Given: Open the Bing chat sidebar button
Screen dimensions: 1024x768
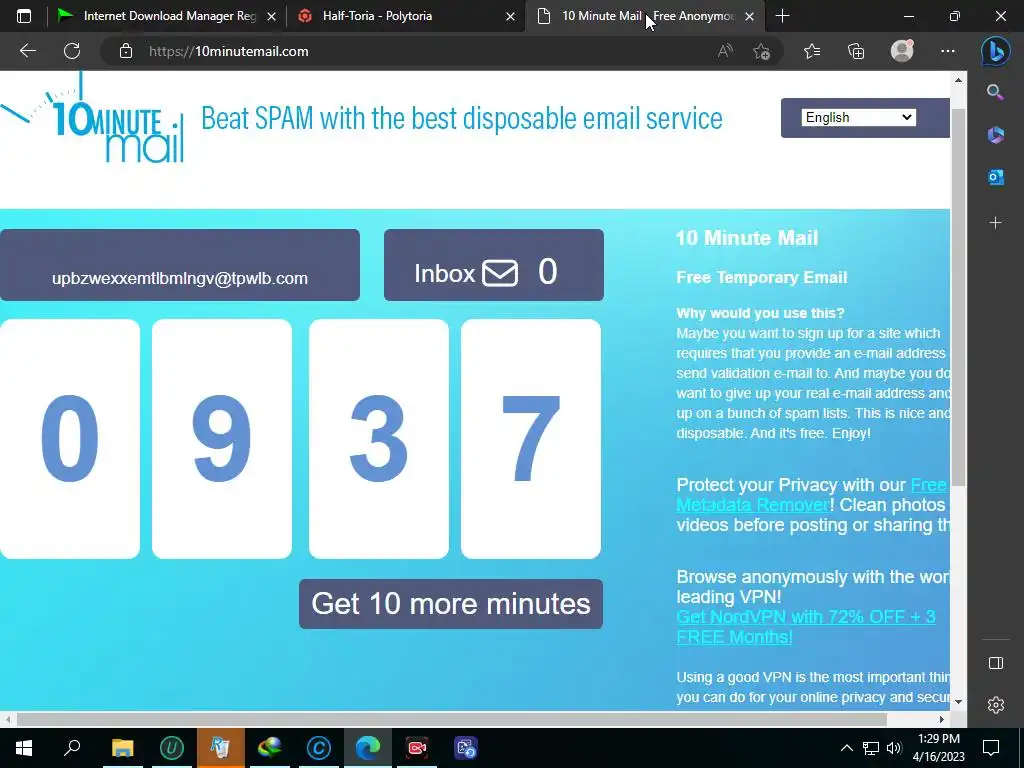Looking at the screenshot, I should coord(995,51).
